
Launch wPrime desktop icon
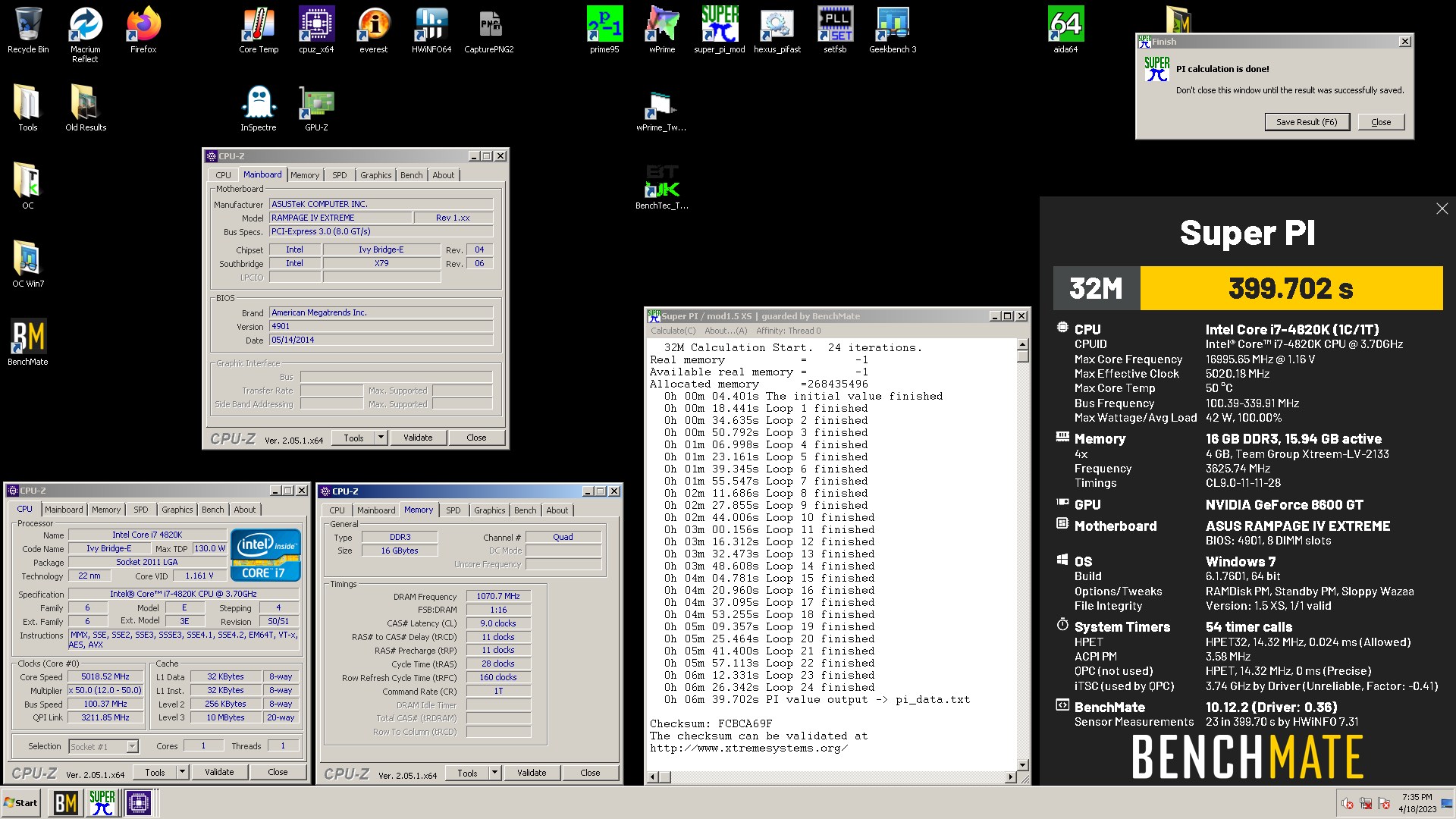[662, 30]
